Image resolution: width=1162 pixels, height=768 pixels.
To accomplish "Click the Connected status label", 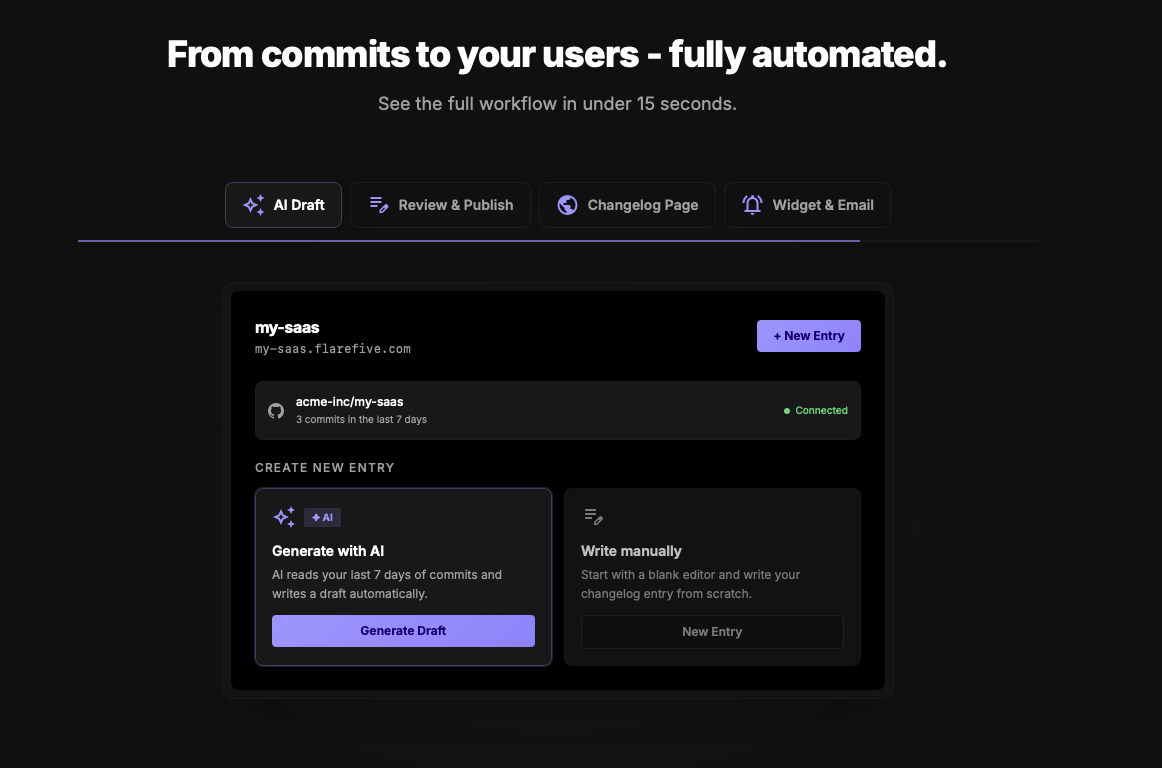I will pyautogui.click(x=821, y=411).
